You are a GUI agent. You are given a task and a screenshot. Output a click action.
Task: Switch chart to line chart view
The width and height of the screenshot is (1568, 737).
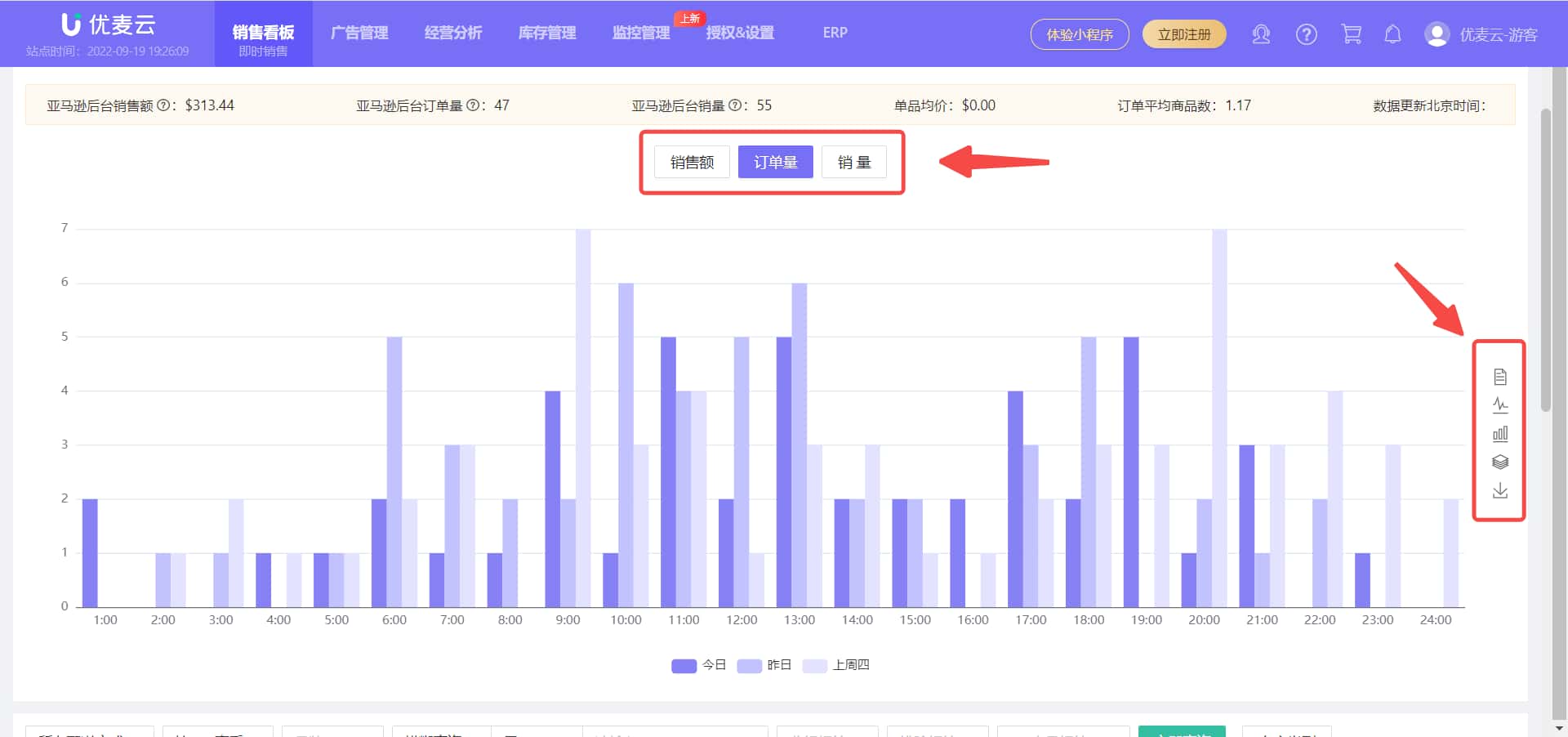tap(1499, 404)
